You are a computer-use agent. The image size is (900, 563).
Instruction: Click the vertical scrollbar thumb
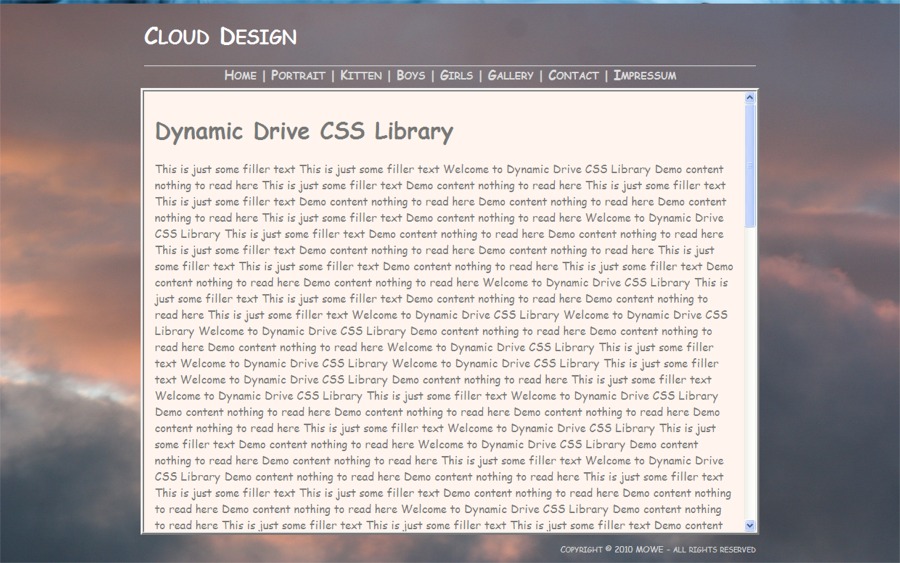750,165
